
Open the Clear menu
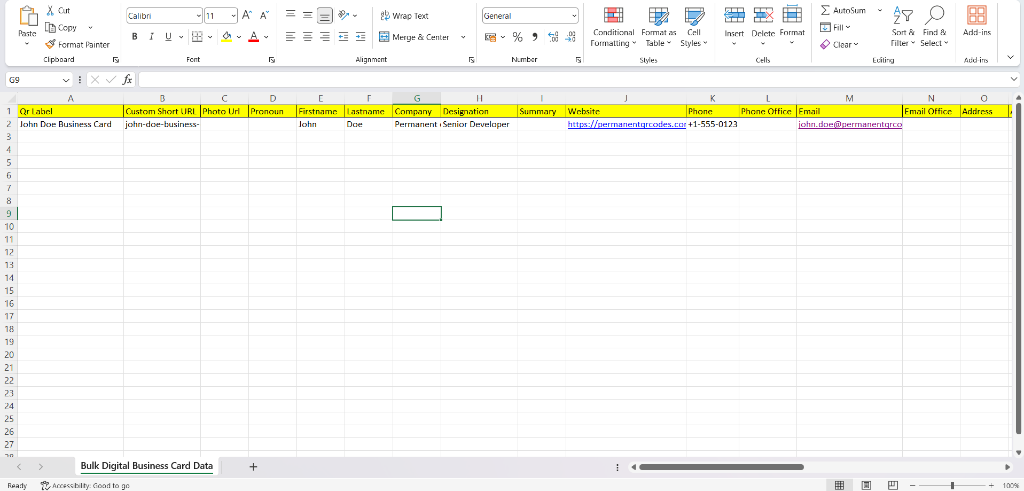coord(839,44)
